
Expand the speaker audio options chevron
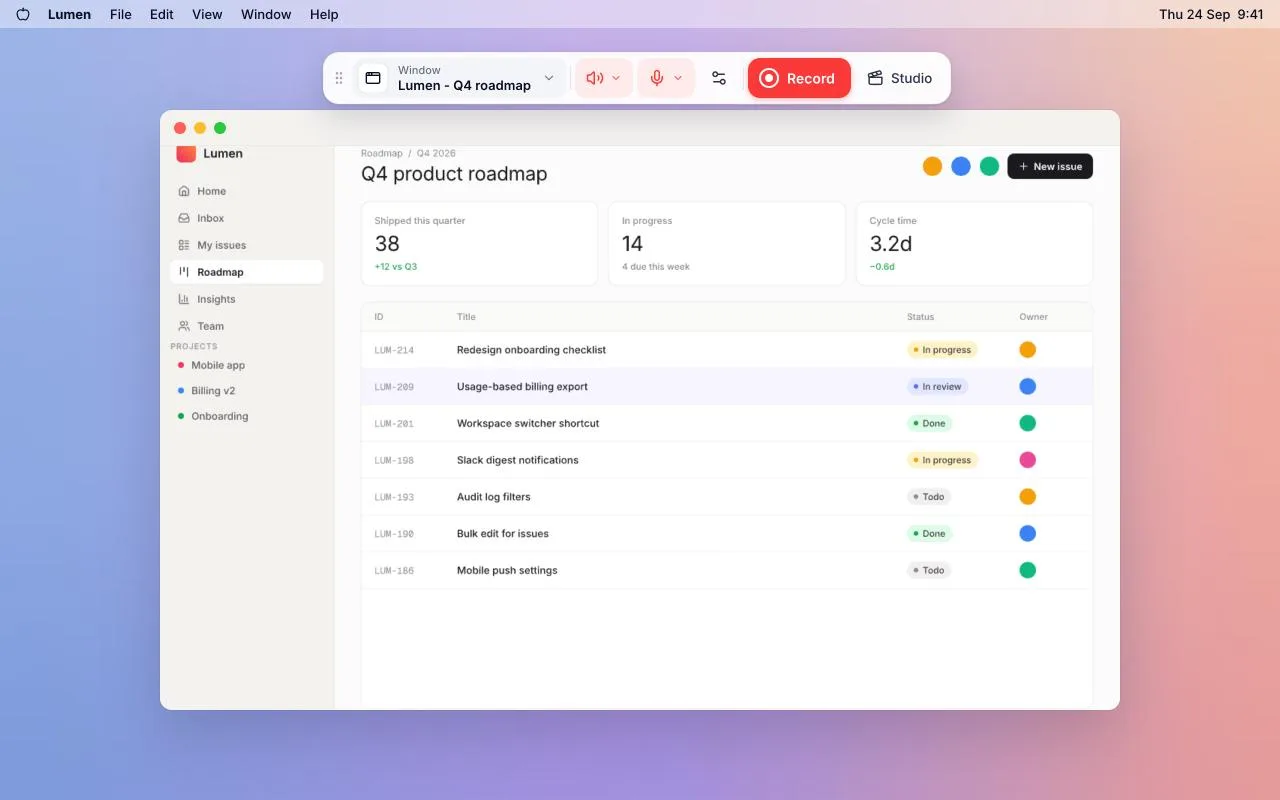[616, 78]
